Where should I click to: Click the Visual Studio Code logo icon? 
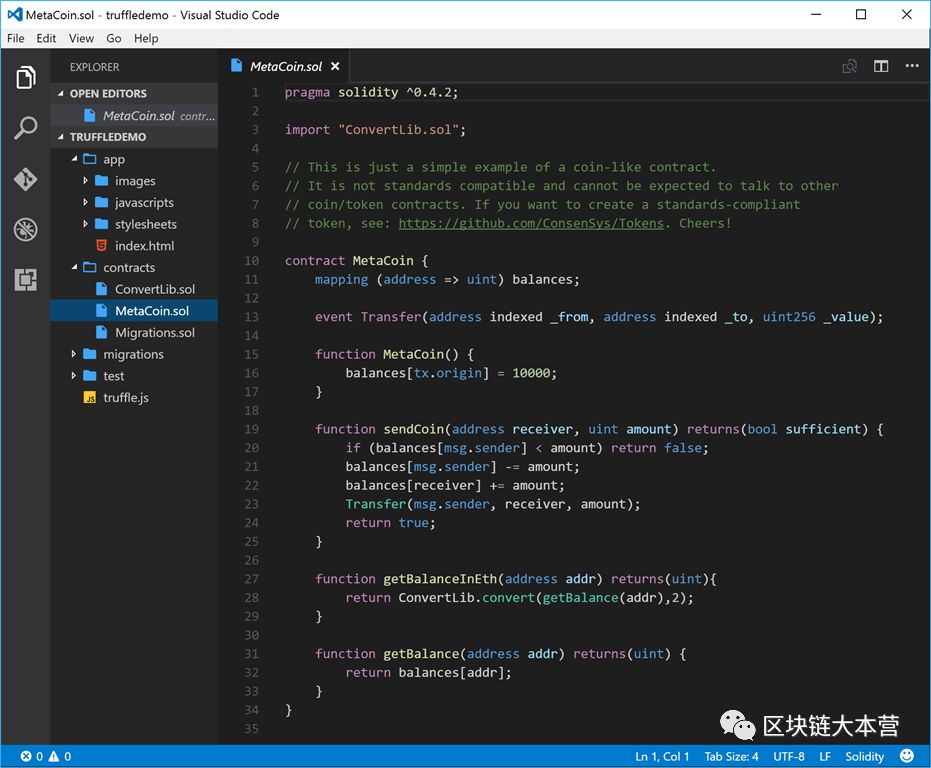(x=15, y=14)
